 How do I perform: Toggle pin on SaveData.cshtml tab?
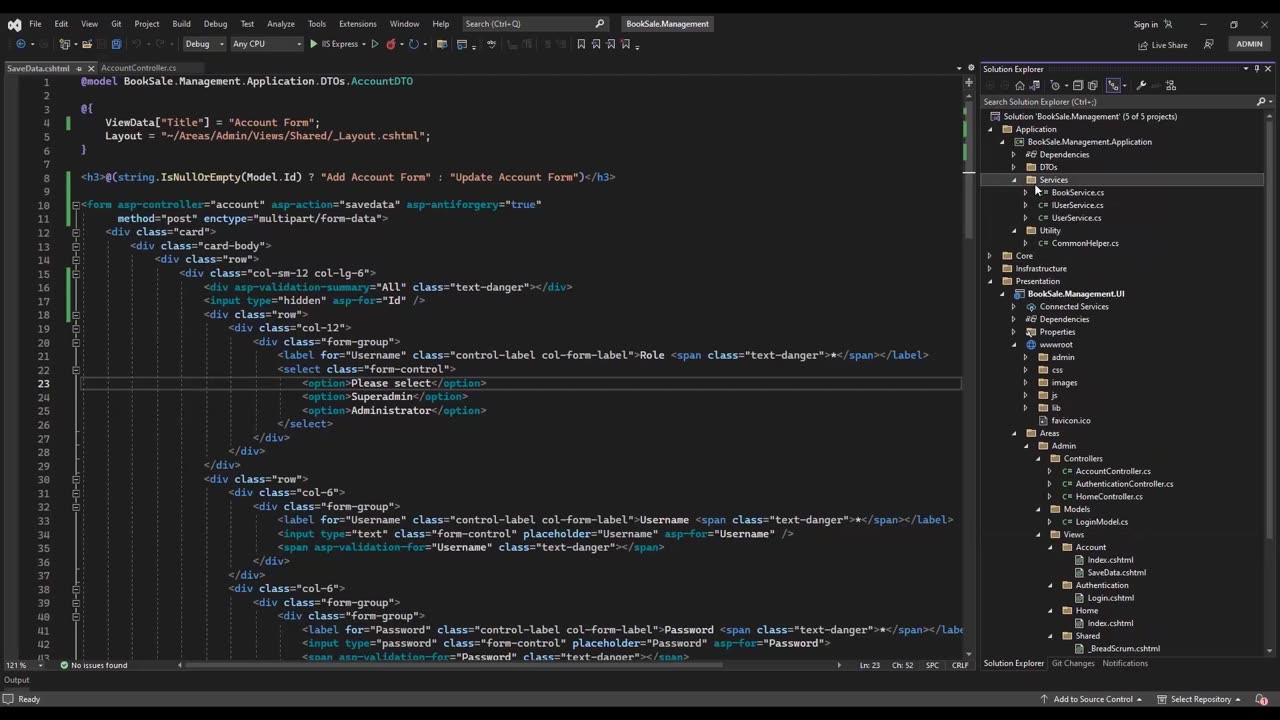(79, 69)
